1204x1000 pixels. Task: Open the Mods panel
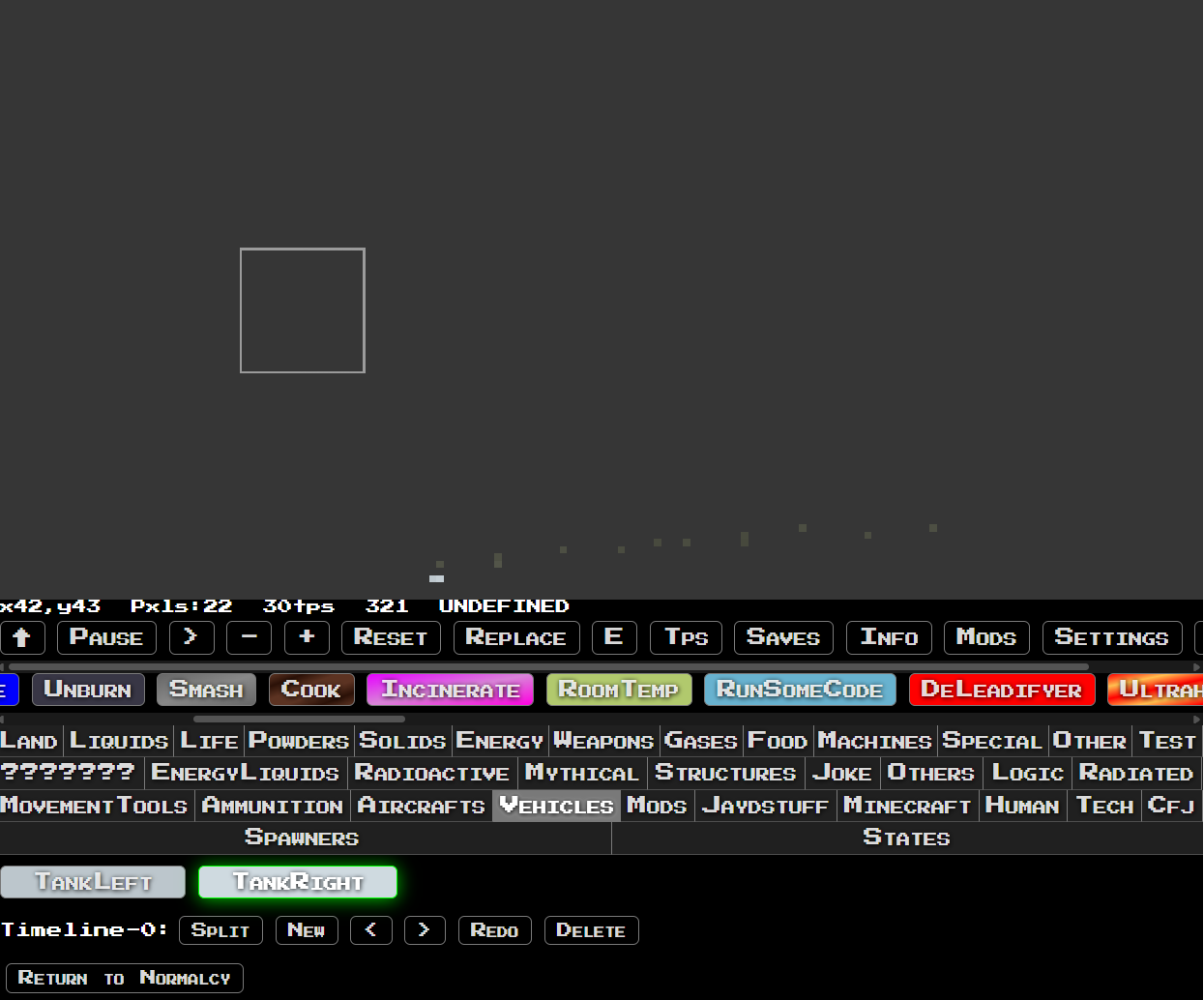pos(986,637)
